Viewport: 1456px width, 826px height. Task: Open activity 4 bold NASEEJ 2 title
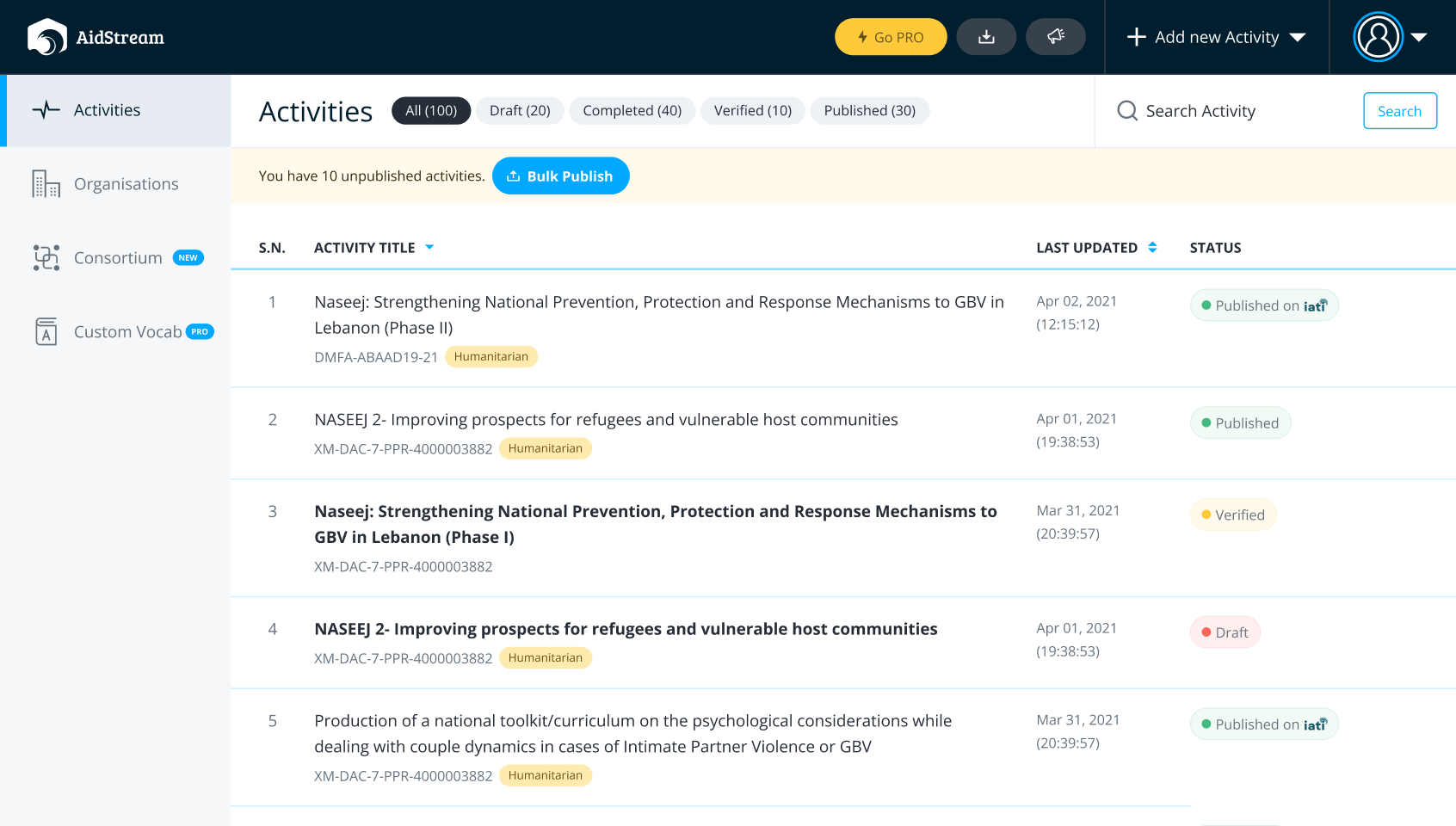626,629
